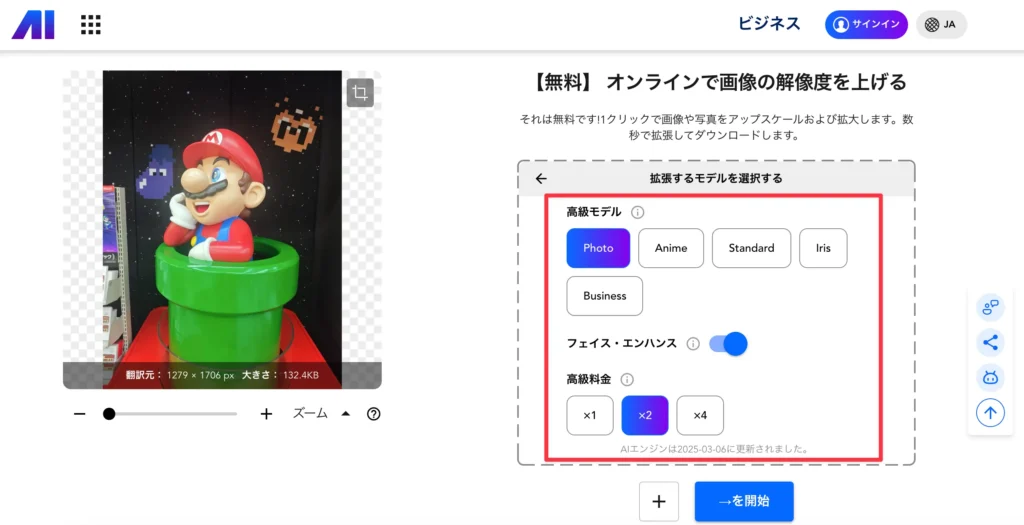
Task: Click the zoom help question mark icon
Action: [374, 414]
